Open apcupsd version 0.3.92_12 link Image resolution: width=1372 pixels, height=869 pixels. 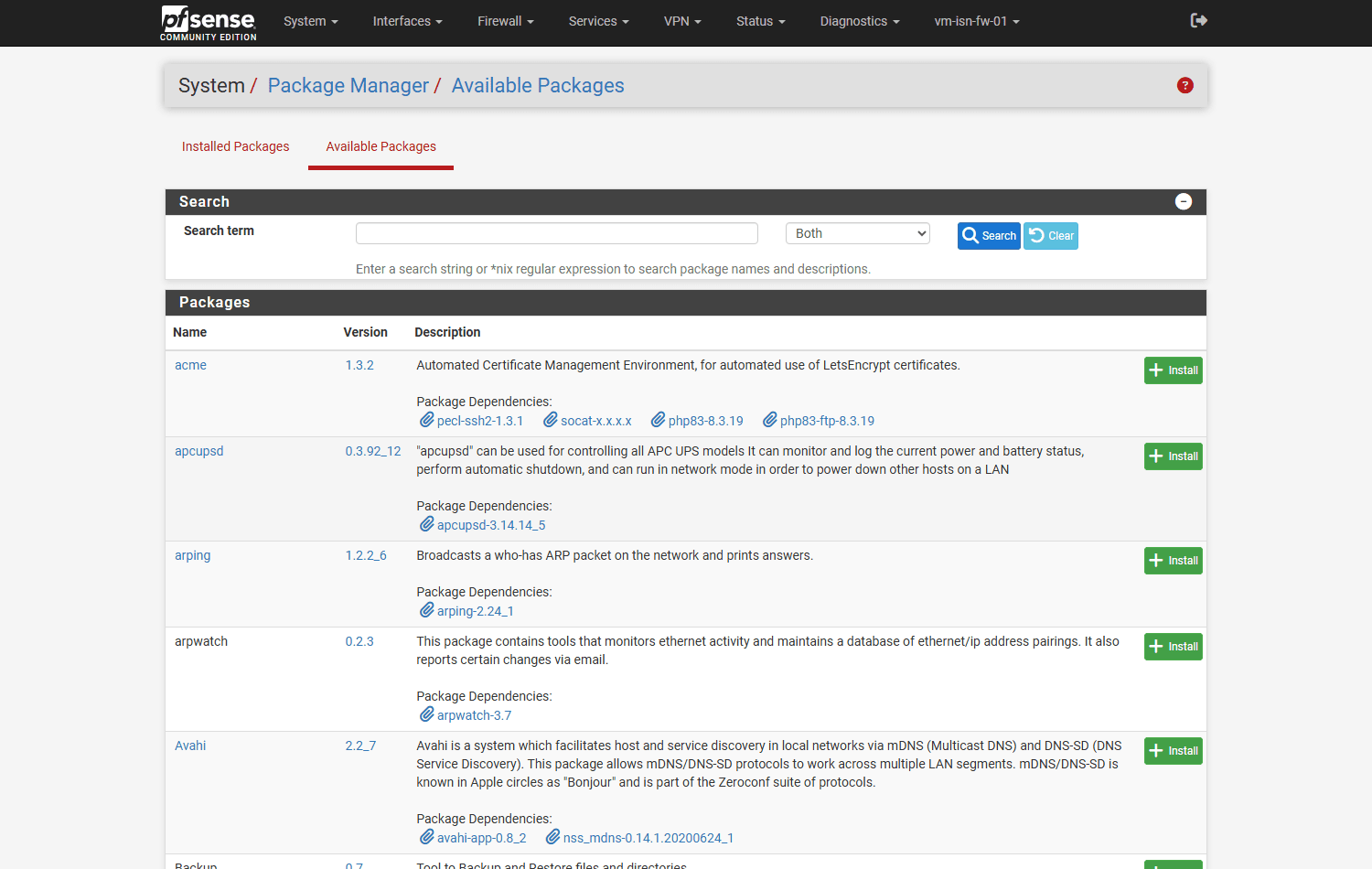coord(373,451)
